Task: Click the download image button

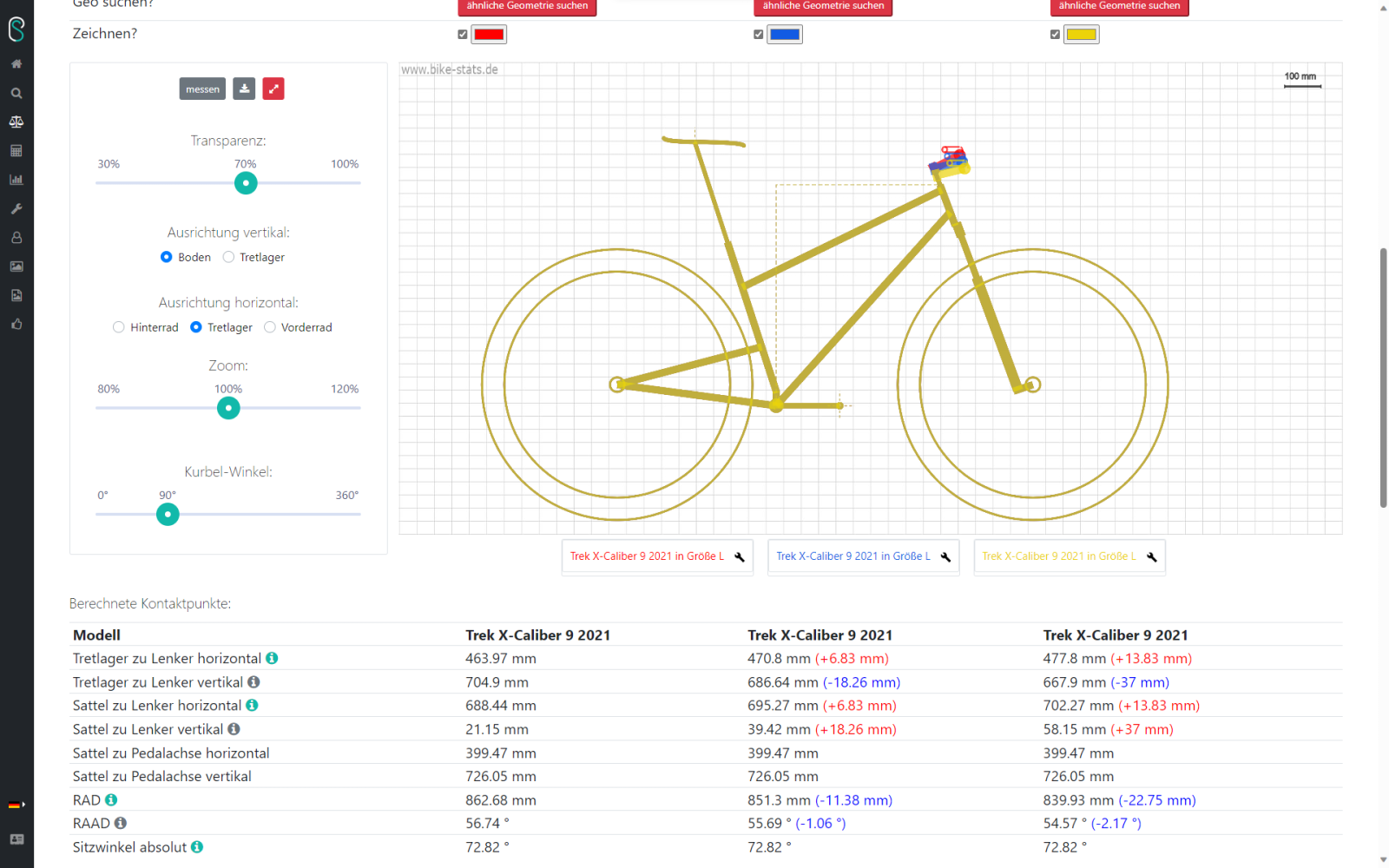Action: coord(245,89)
